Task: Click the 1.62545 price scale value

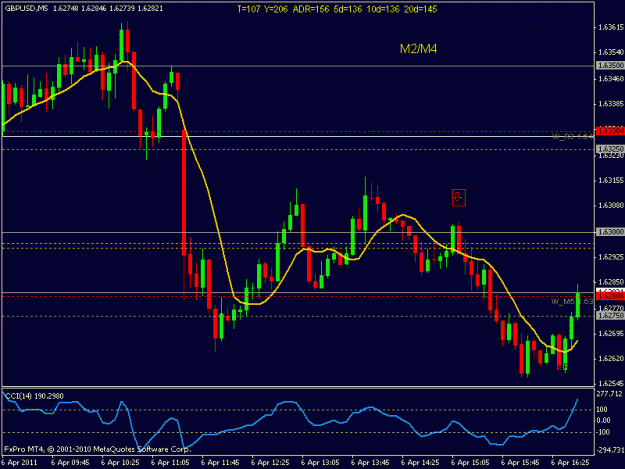Action: tap(611, 384)
